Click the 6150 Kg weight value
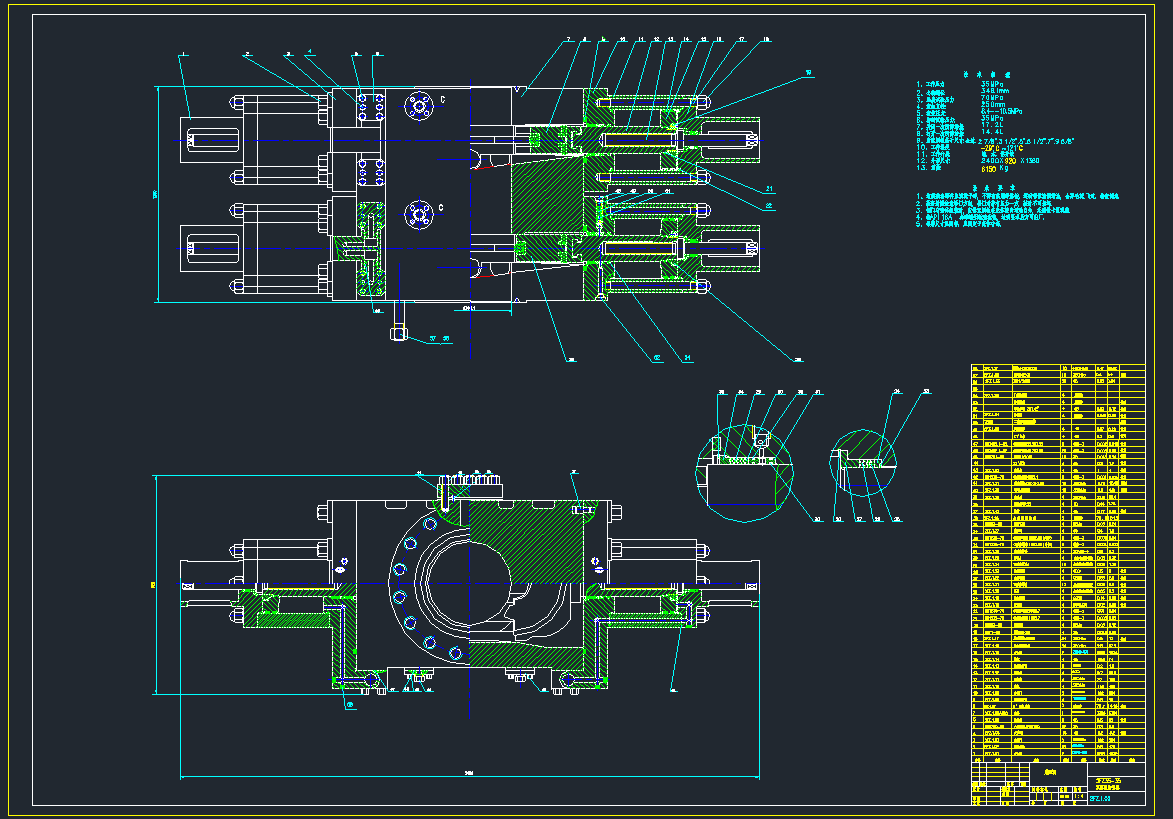 [994, 169]
